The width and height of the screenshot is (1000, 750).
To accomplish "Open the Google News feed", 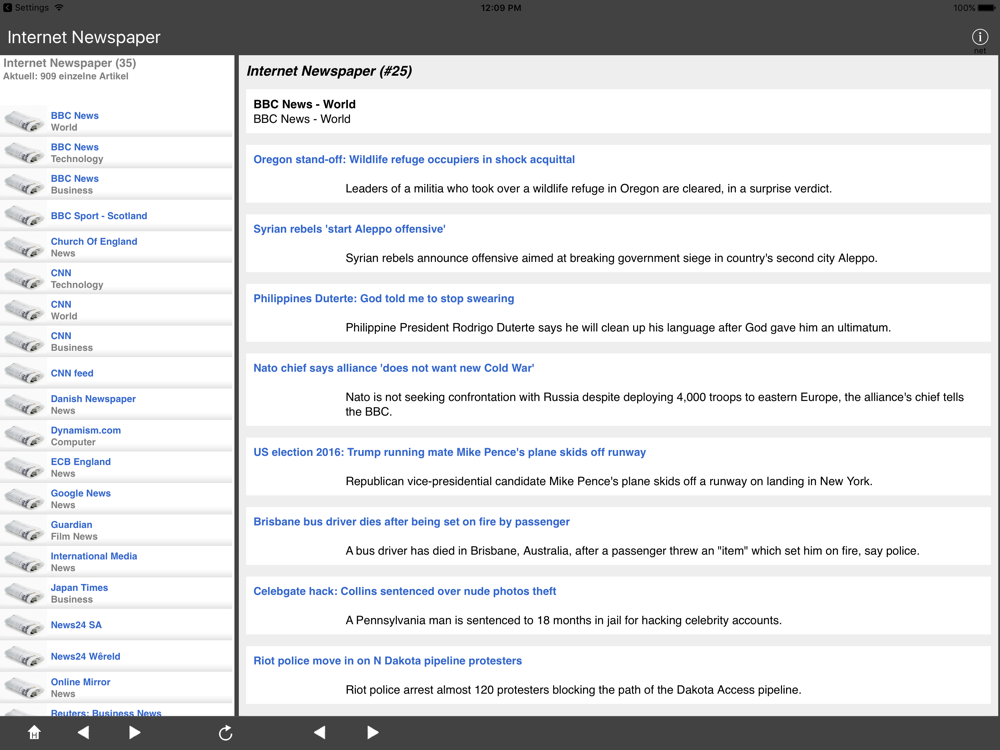I will (117, 499).
